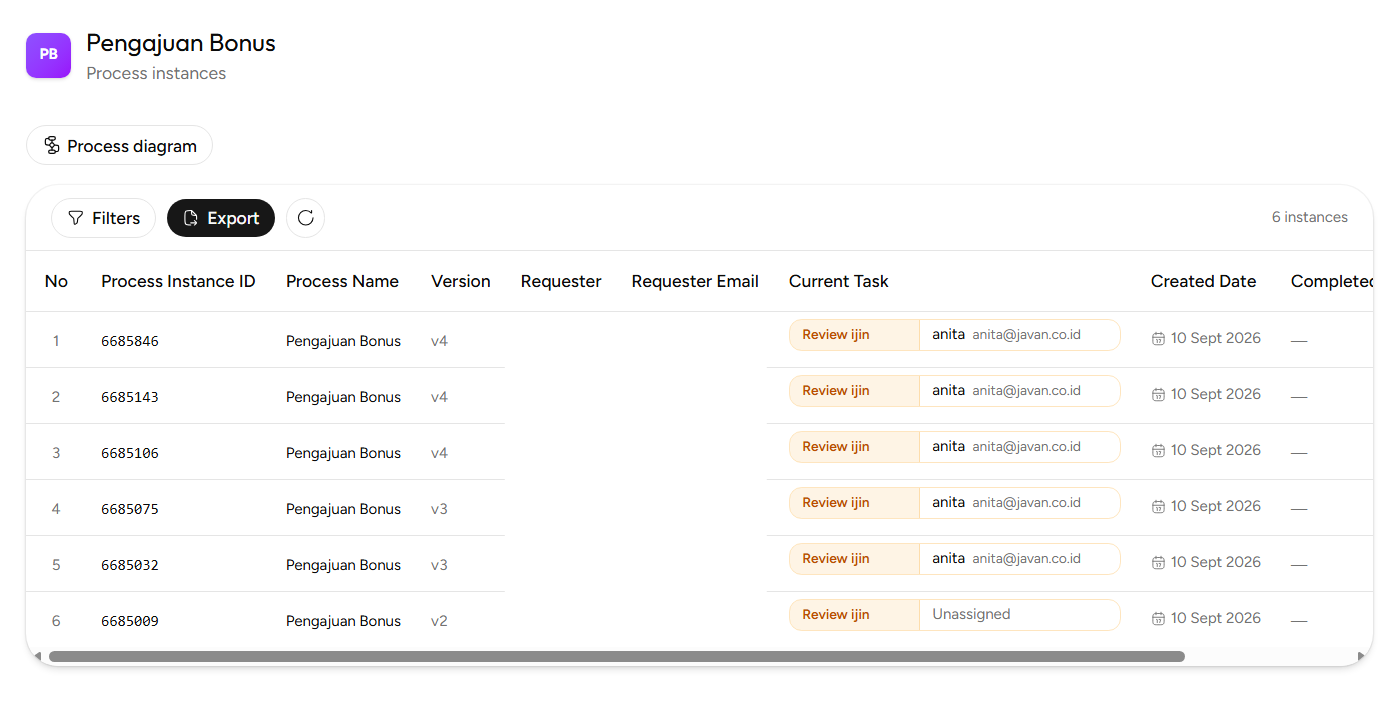
Task: Click the refresh icon button
Action: click(305, 218)
